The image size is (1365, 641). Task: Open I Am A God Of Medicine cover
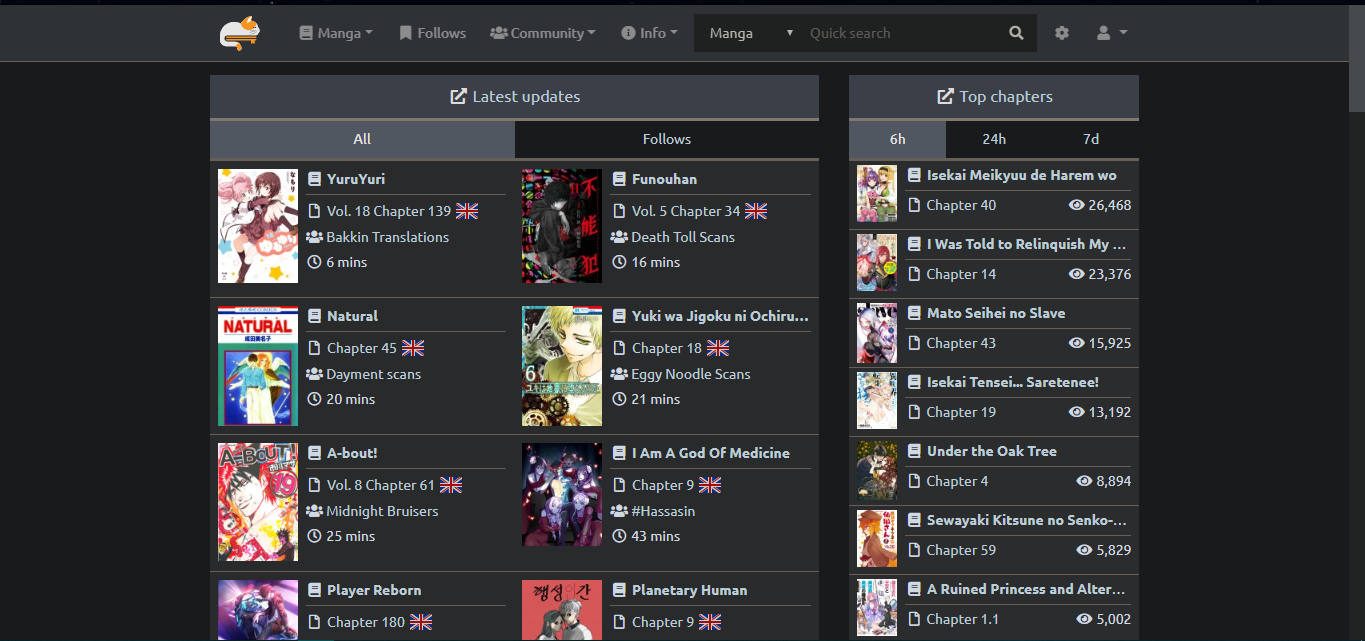pyautogui.click(x=562, y=495)
